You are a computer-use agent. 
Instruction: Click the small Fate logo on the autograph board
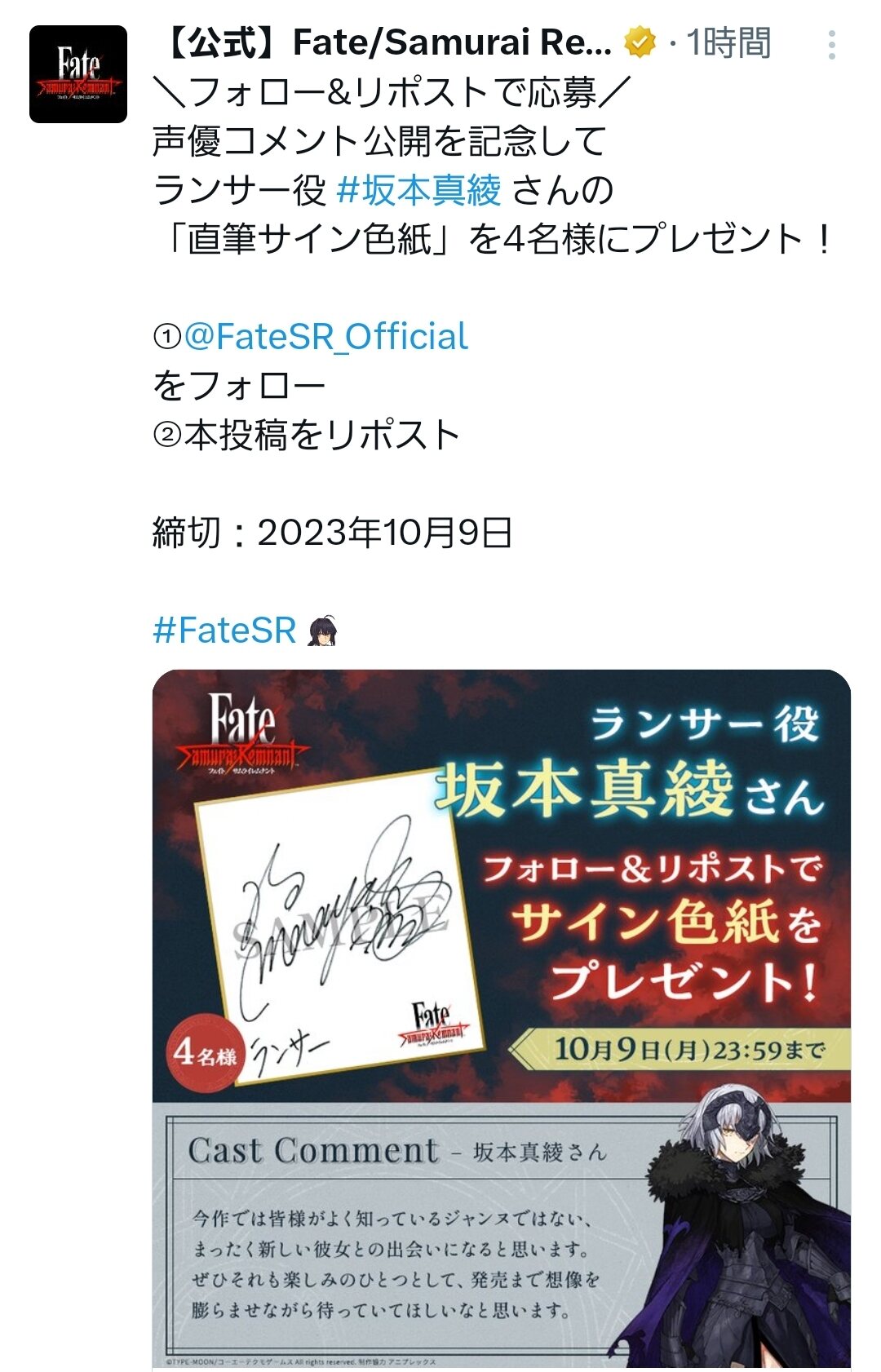coord(433,1025)
